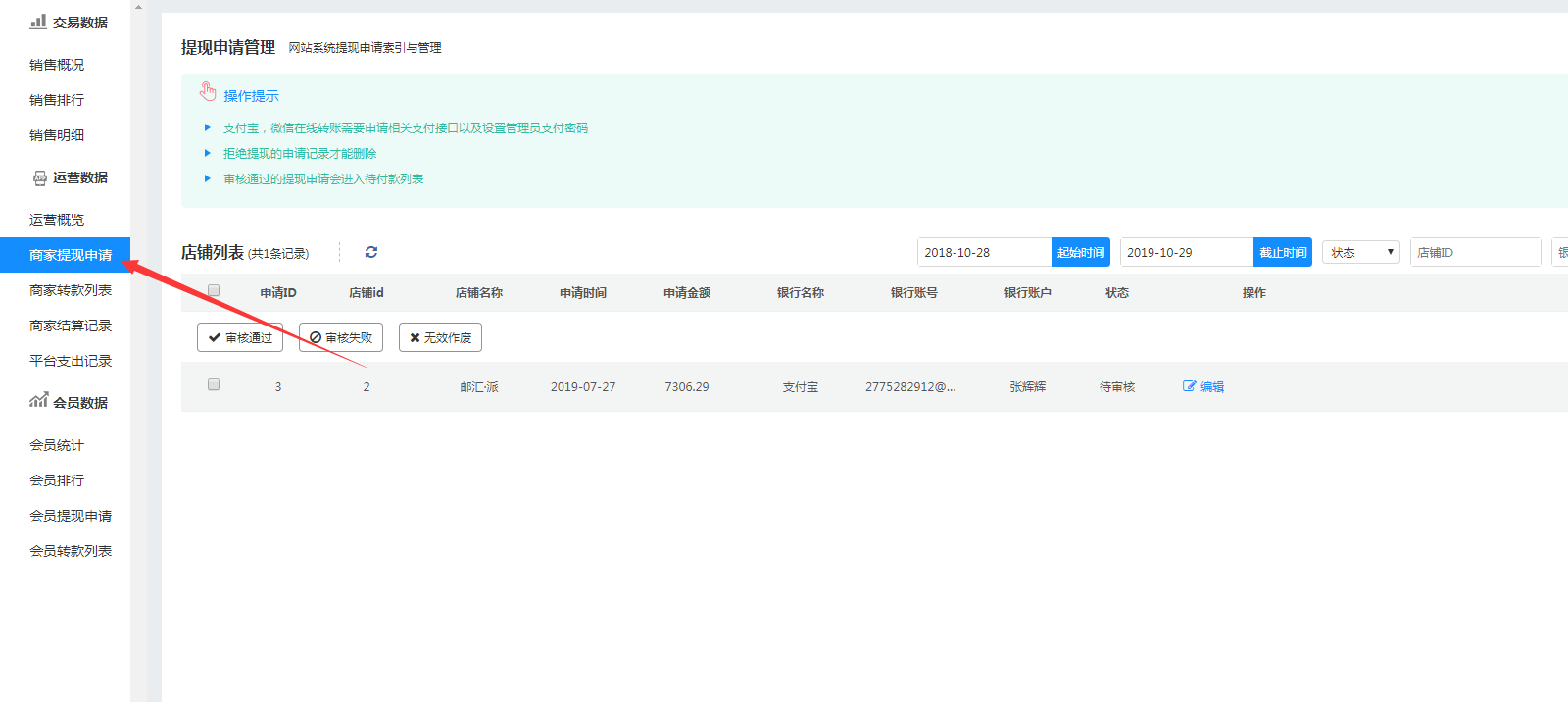Open end date picker showing 2019-10-29
The width and height of the screenshot is (1568, 702).
pos(1186,252)
